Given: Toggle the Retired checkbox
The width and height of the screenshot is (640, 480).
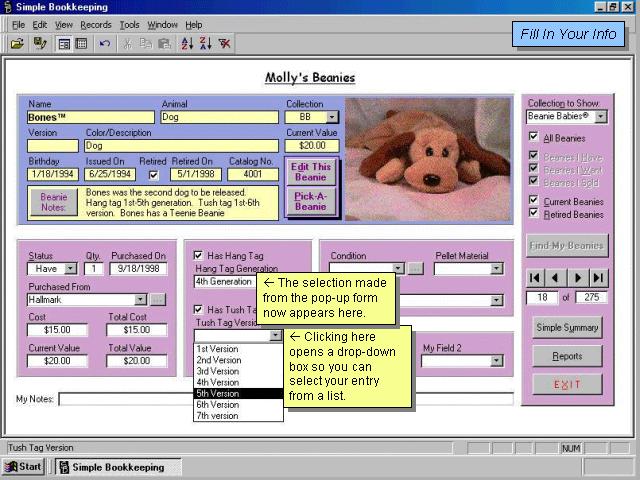Looking at the screenshot, I should (x=153, y=176).
